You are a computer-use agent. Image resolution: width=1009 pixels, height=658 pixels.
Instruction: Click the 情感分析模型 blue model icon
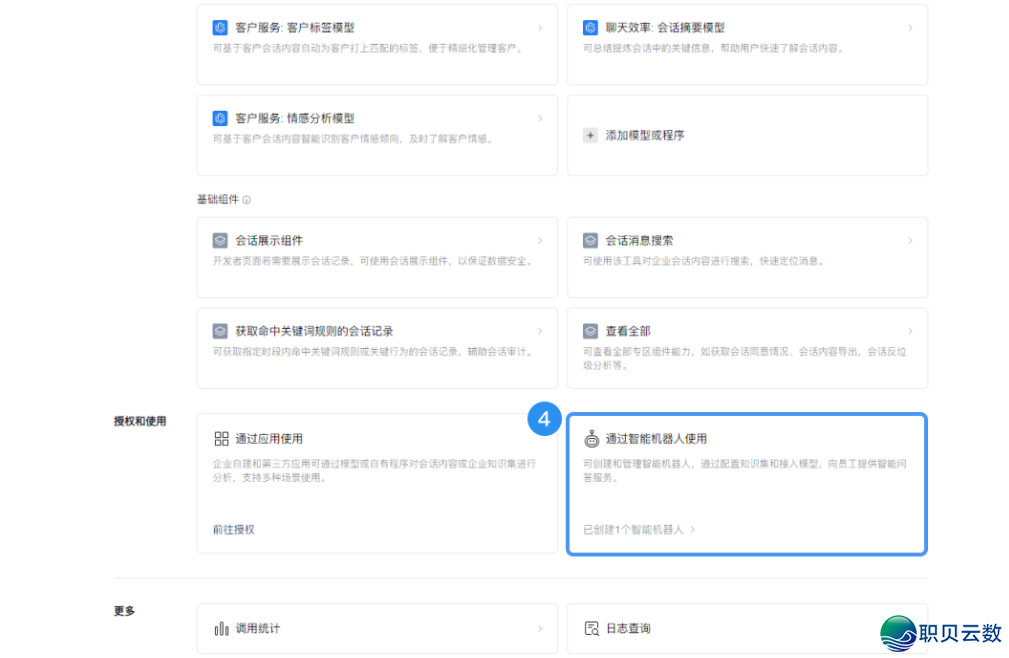[220, 118]
